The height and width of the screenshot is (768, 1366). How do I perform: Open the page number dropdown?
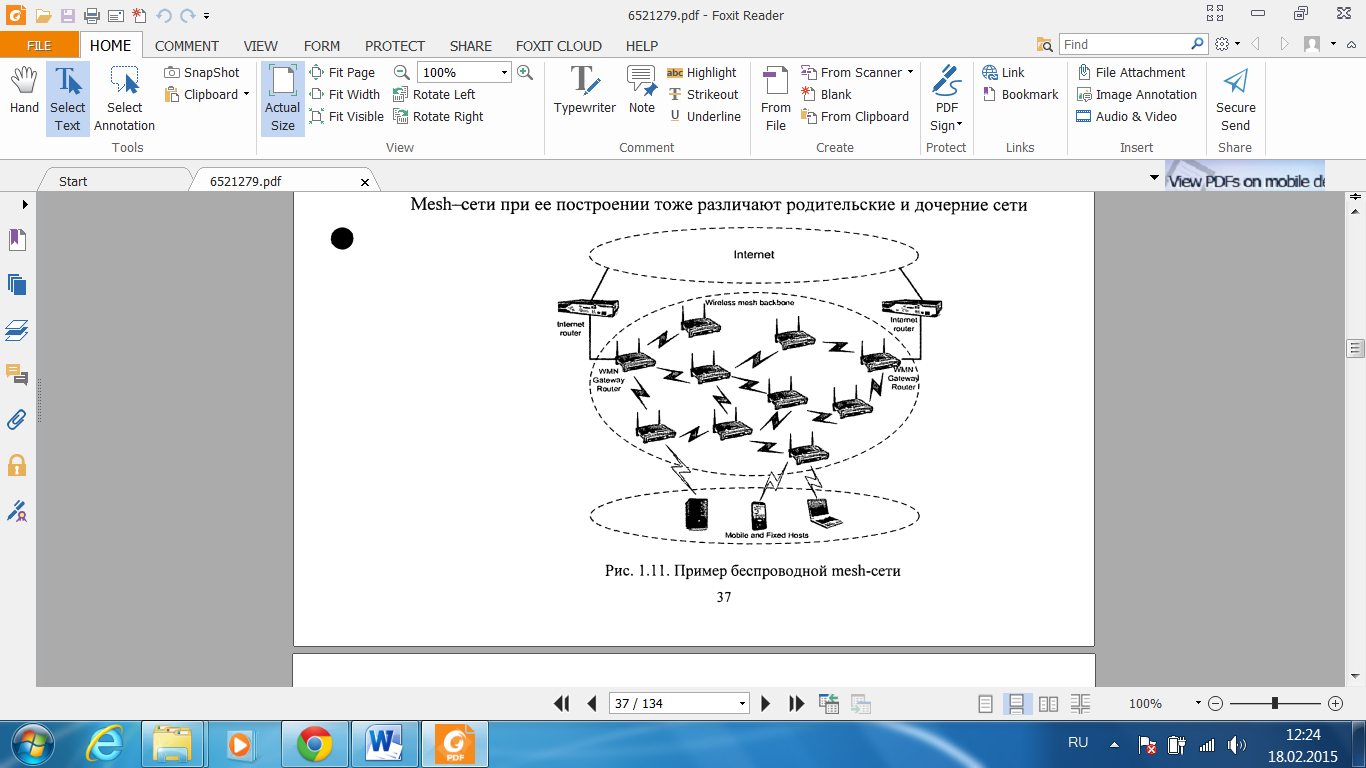click(742, 704)
